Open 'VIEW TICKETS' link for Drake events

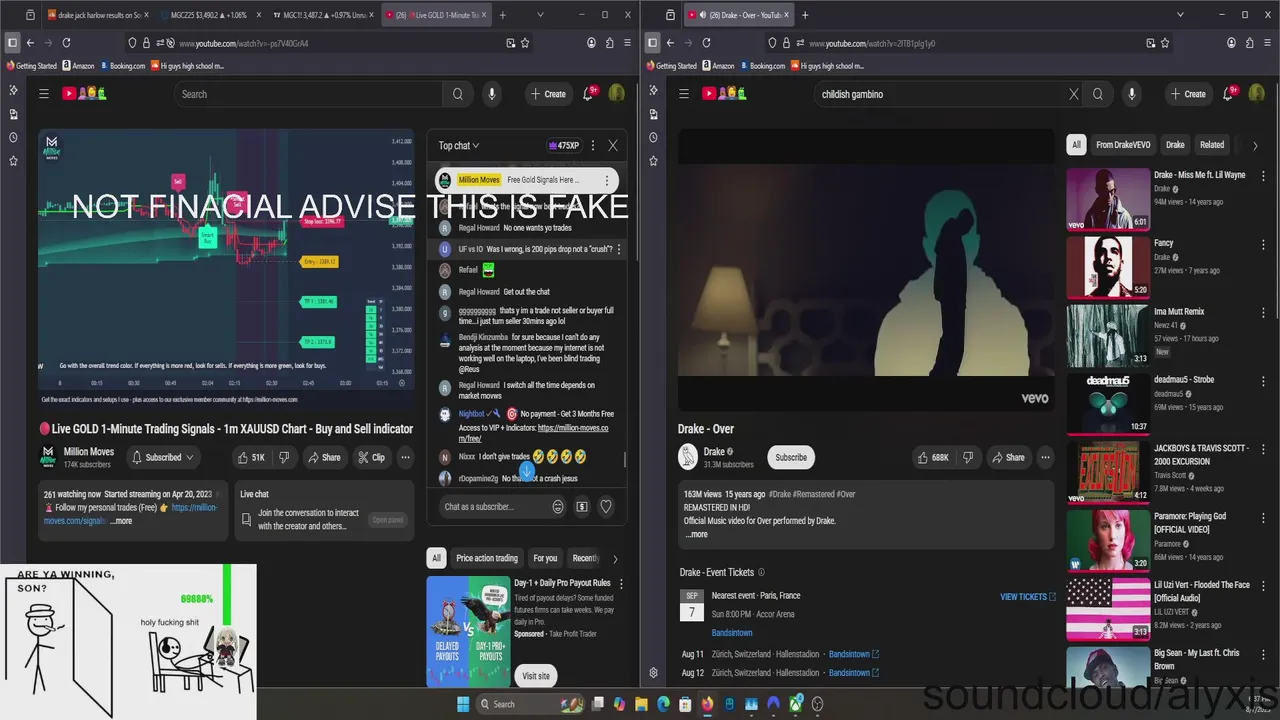pos(1028,597)
